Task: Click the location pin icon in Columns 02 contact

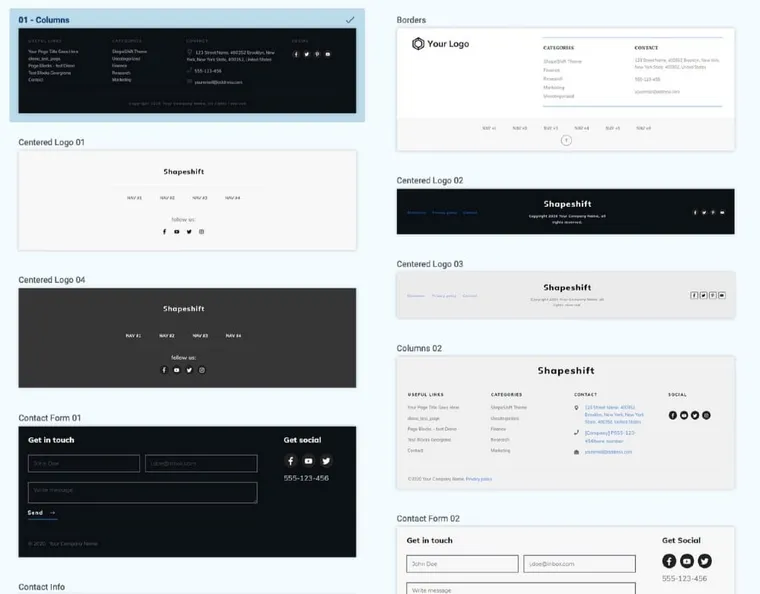Action: (576, 408)
